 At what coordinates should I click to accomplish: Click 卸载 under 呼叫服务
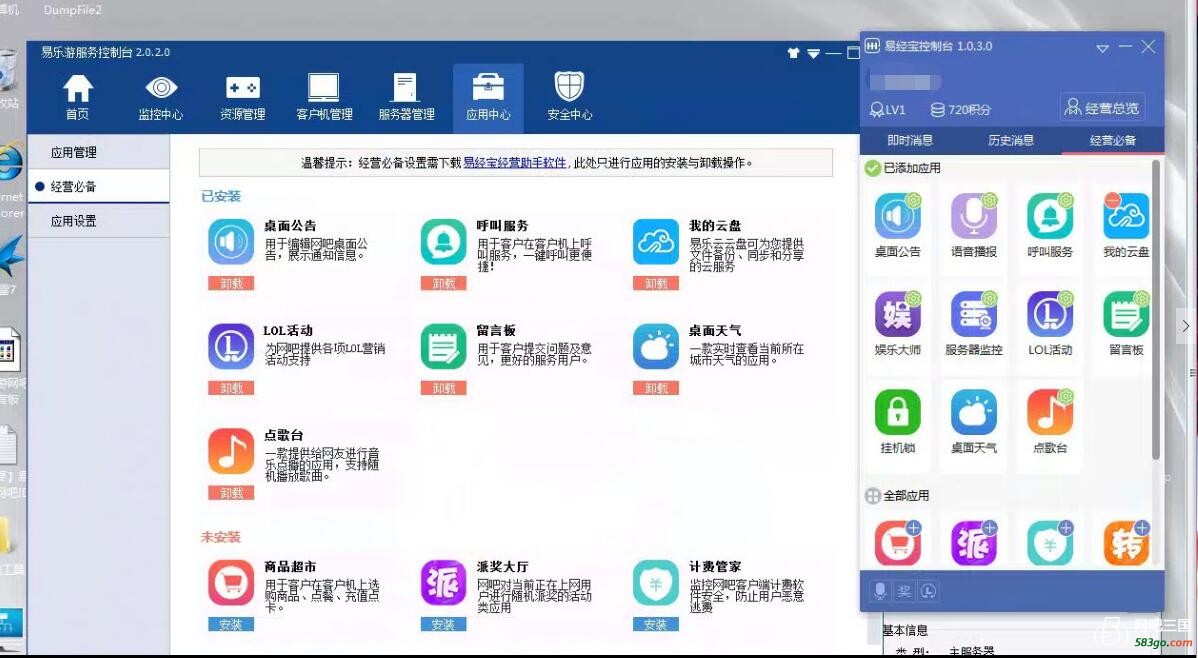pos(443,284)
